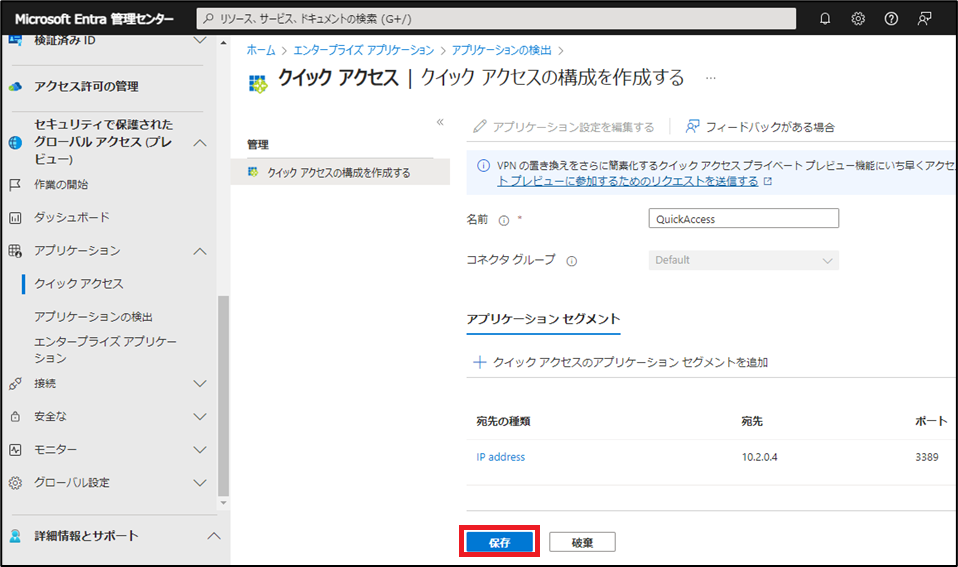Open ダッシュボード in sidebar
Image resolution: width=958 pixels, height=567 pixels.
click(x=72, y=218)
